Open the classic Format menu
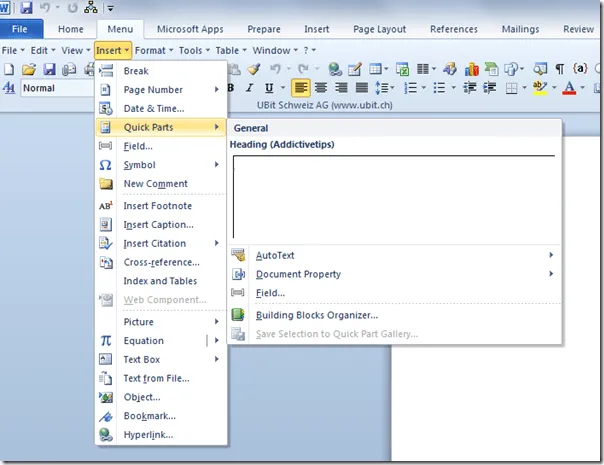This screenshot has height=465, width=604. 154,50
